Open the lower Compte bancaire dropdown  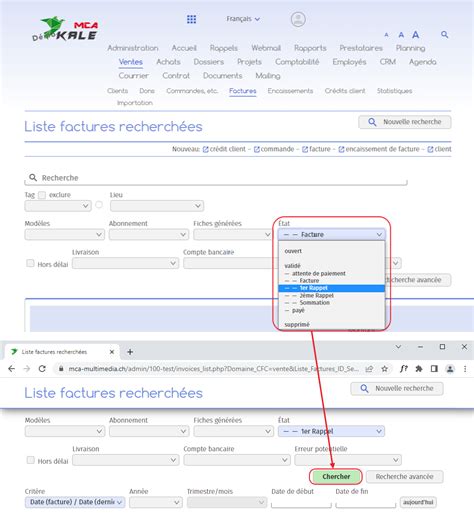point(237,460)
